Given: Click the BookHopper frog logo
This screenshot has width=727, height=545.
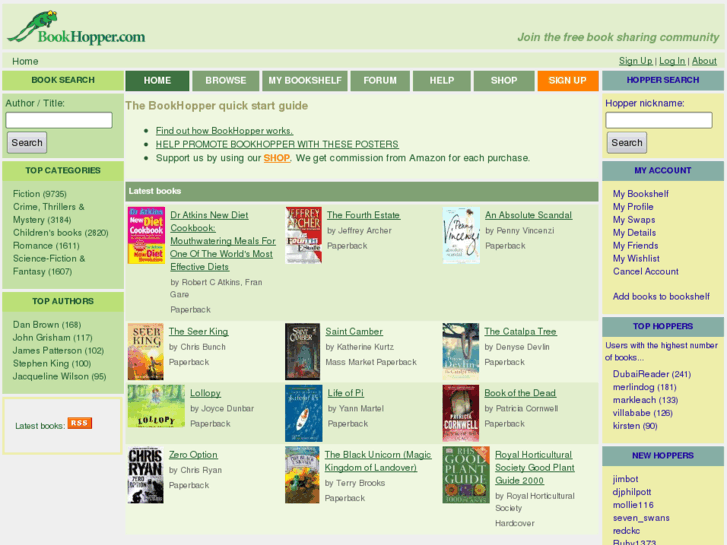Looking at the screenshot, I should click(x=77, y=27).
